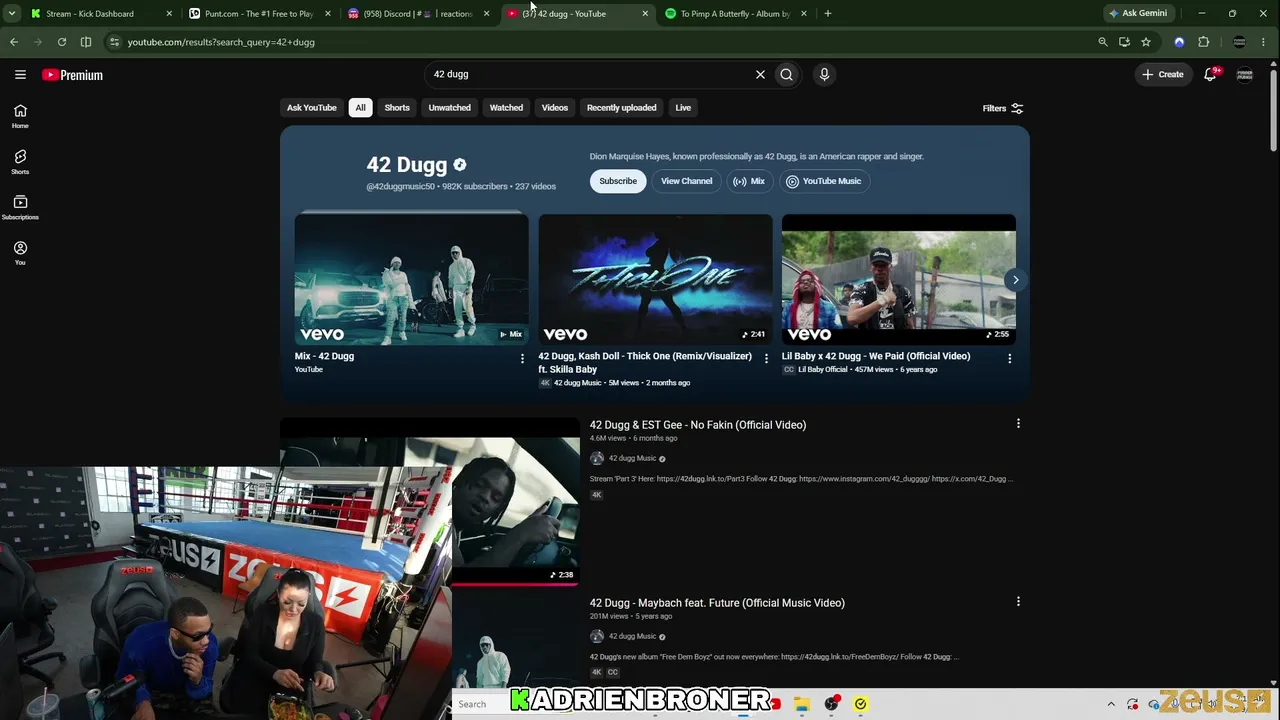The image size is (1280, 720).
Task: Play the Thick One remix thumbnail
Action: 655,280
